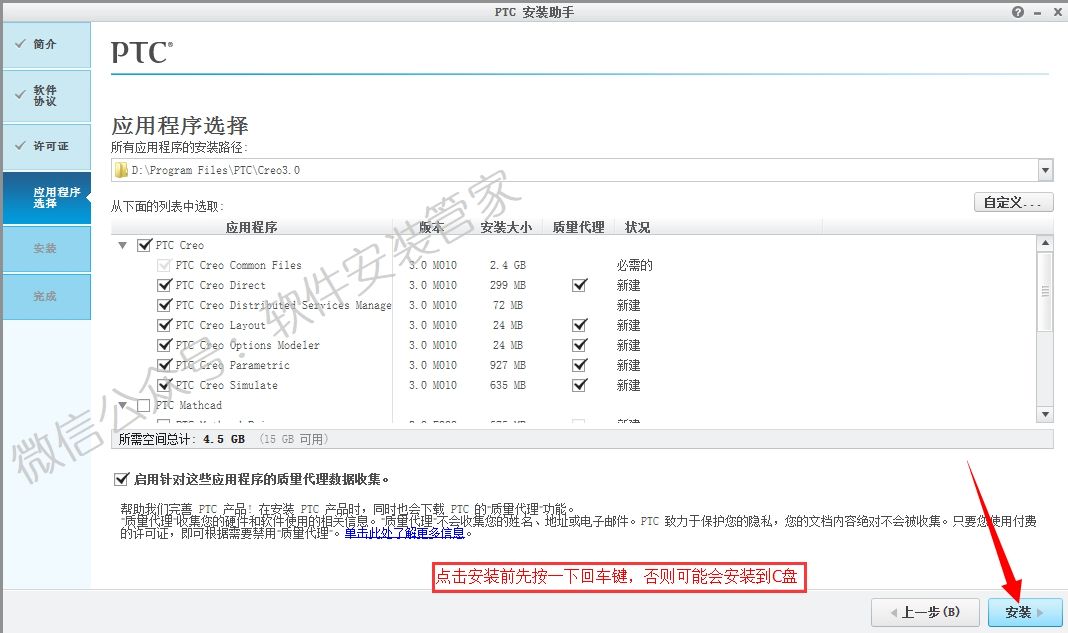Viewport: 1068px width, 633px height.
Task: Click the scroll-down arrow of the application list
Action: click(1044, 413)
